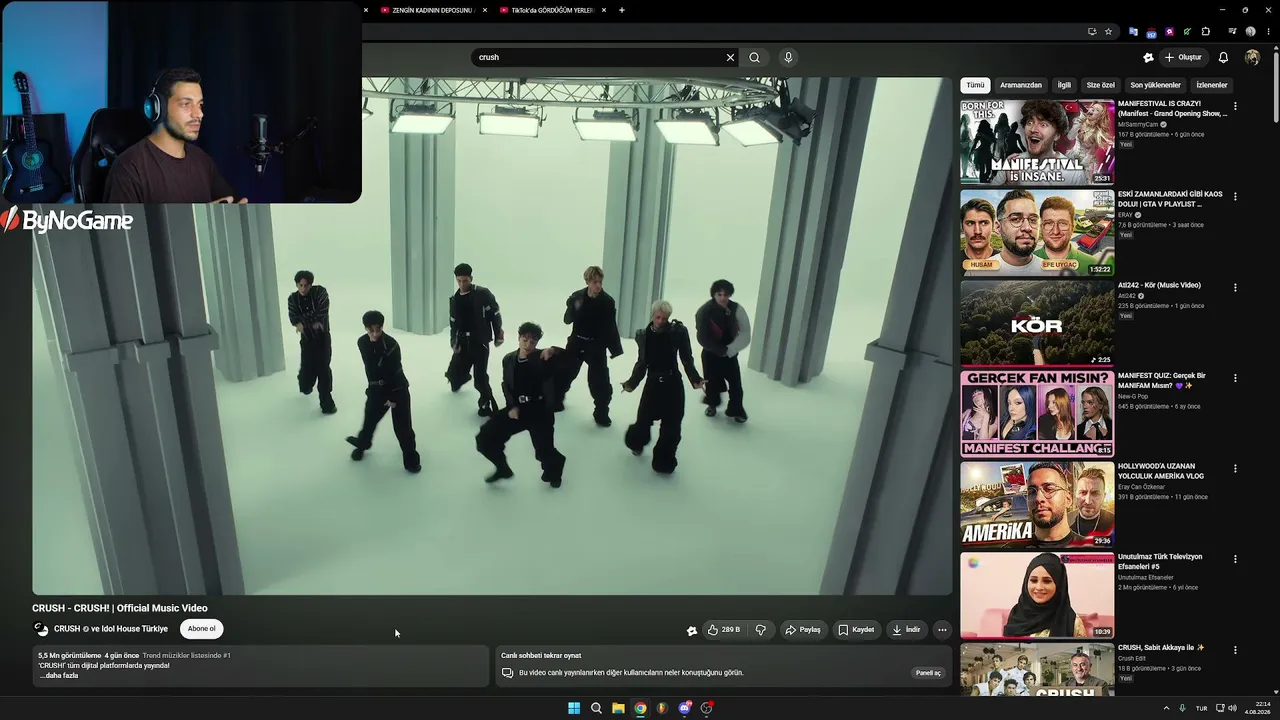Save video with 'Kaydet' button
This screenshot has height=720, width=1280.
[856, 630]
